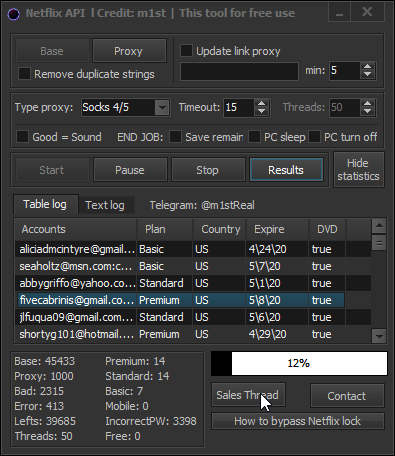Viewport: 395px width, 456px height.
Task: Click the disabled Base button
Action: tap(52, 51)
